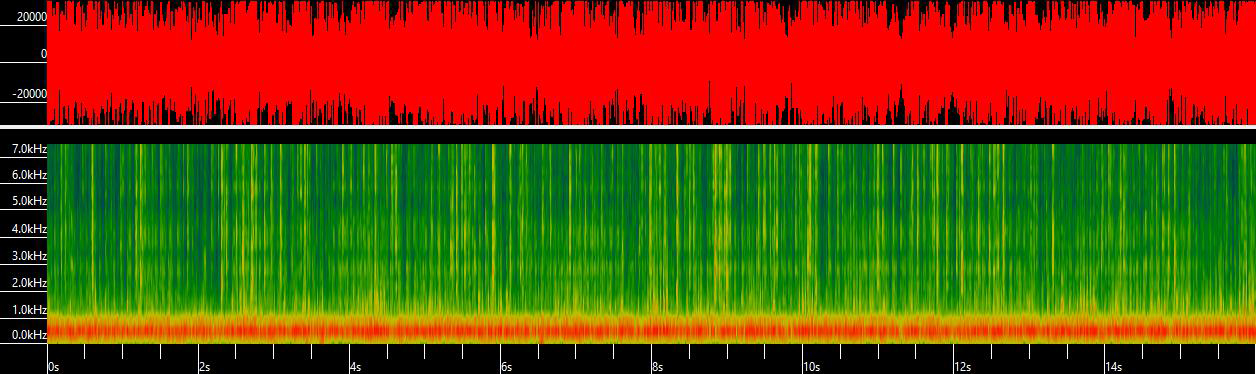Click the white divider between waveform and spectrogram
The image size is (1256, 374).
click(x=628, y=128)
